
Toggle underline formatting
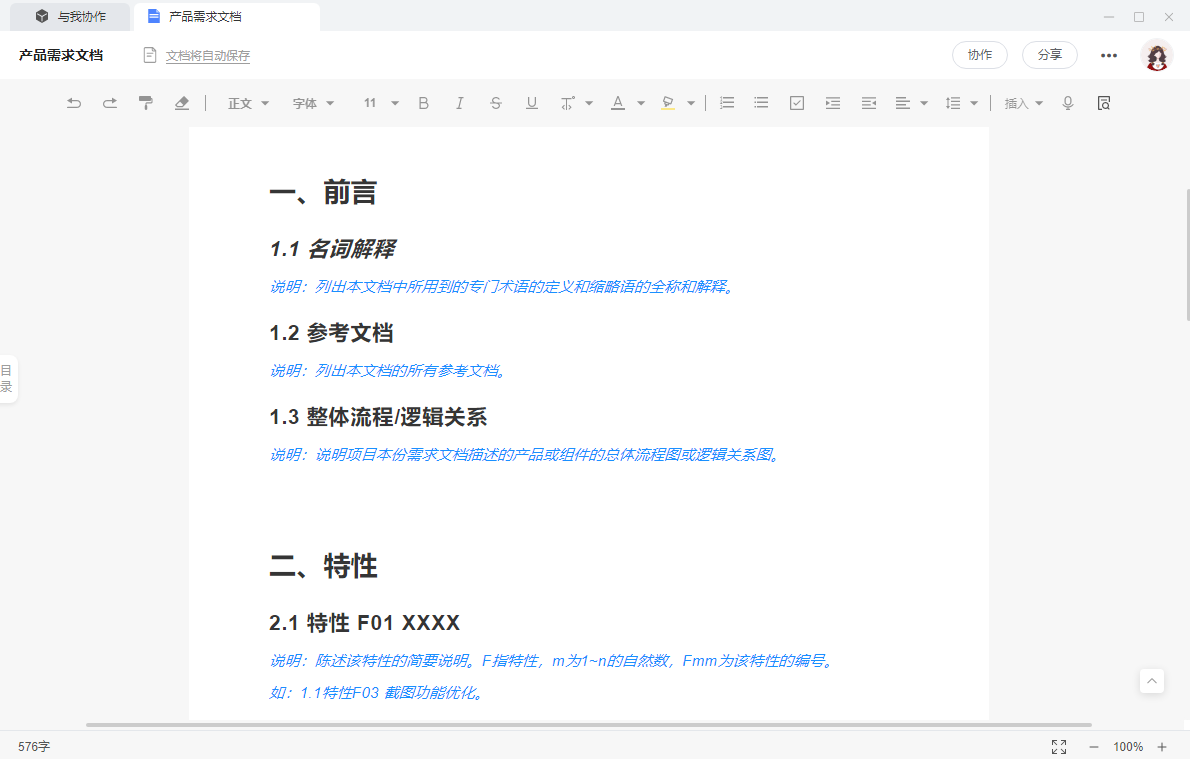click(x=532, y=103)
